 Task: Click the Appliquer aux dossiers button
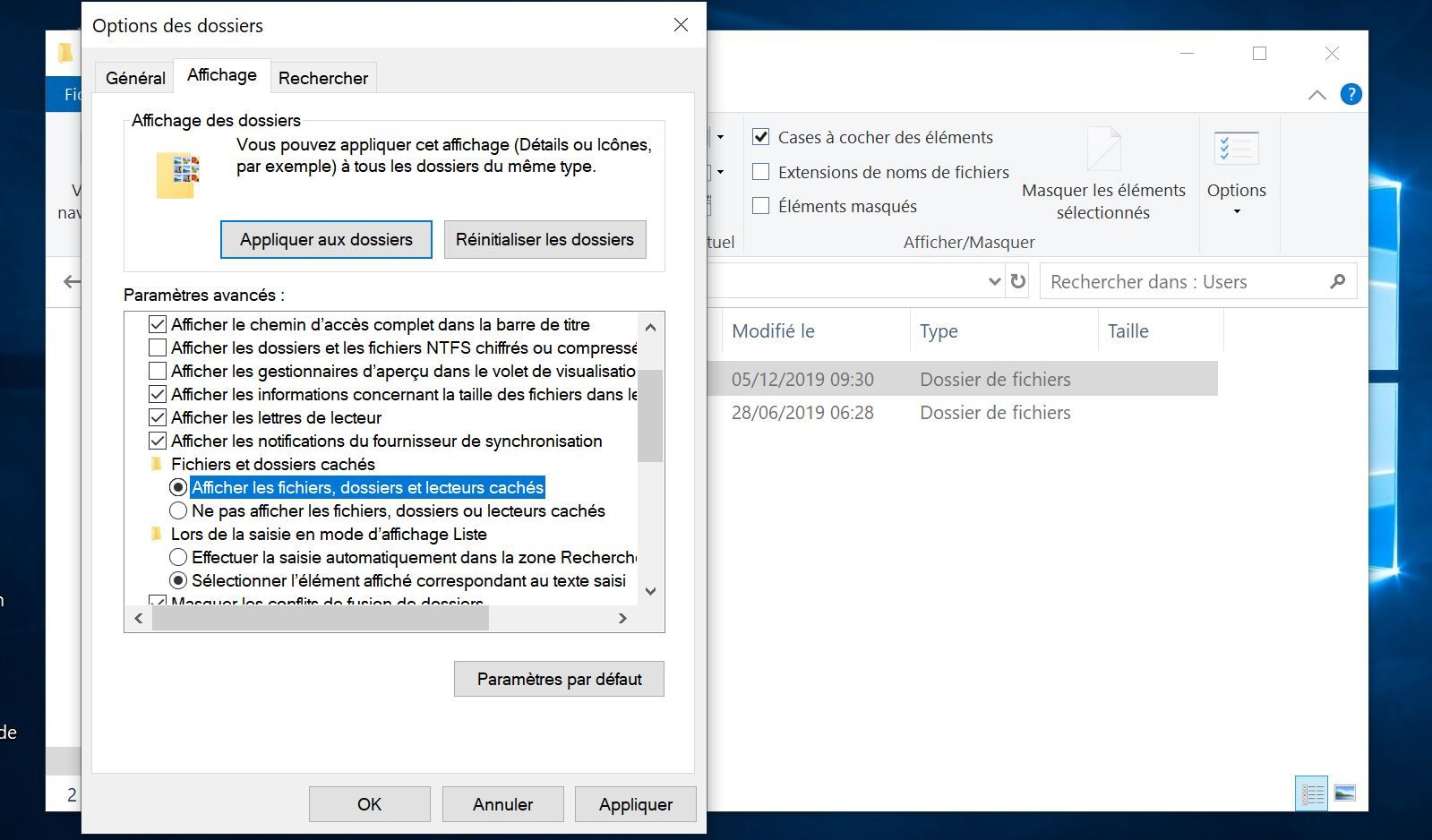326,239
